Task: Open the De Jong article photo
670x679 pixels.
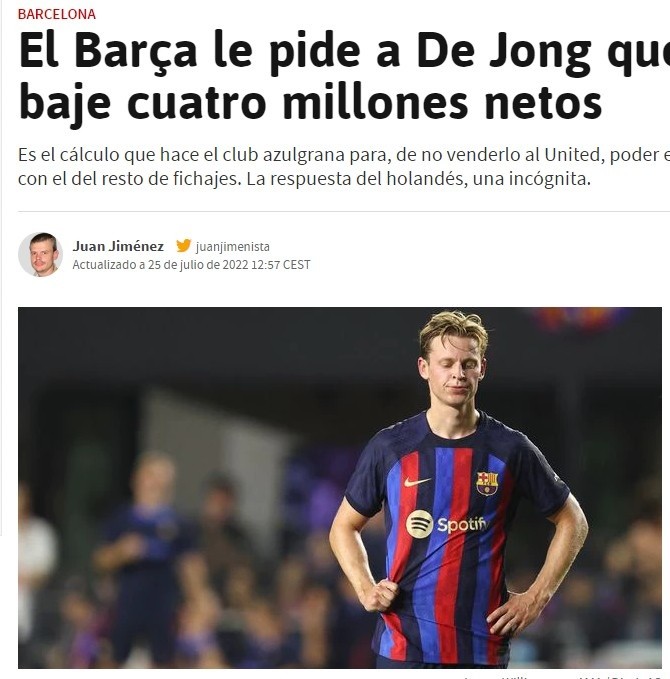Action: [x=340, y=488]
